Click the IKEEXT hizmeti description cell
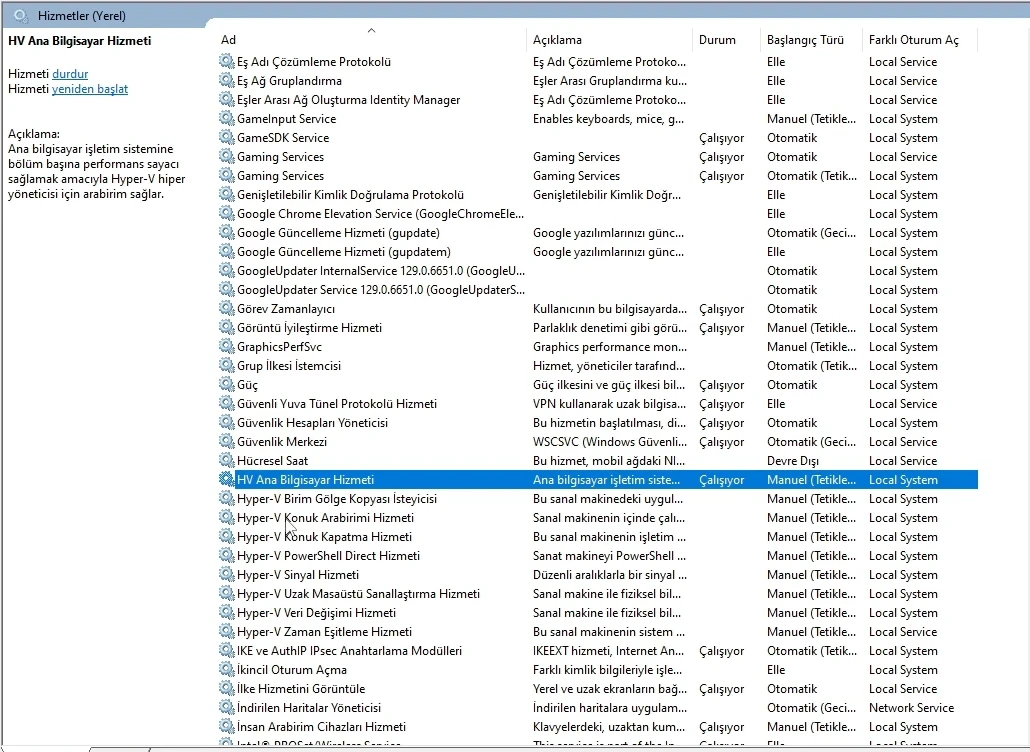Screen dimensions: 1030x752 coord(609,652)
